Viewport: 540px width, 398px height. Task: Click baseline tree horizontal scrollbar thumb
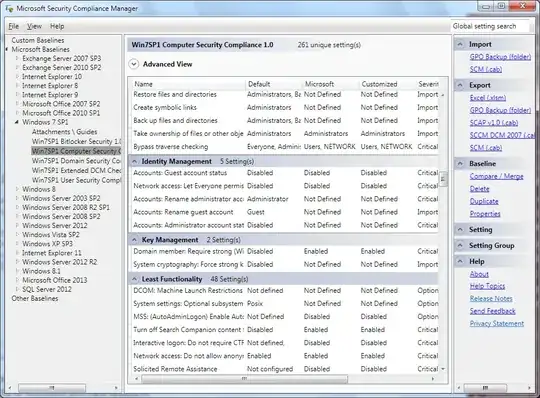[52, 388]
